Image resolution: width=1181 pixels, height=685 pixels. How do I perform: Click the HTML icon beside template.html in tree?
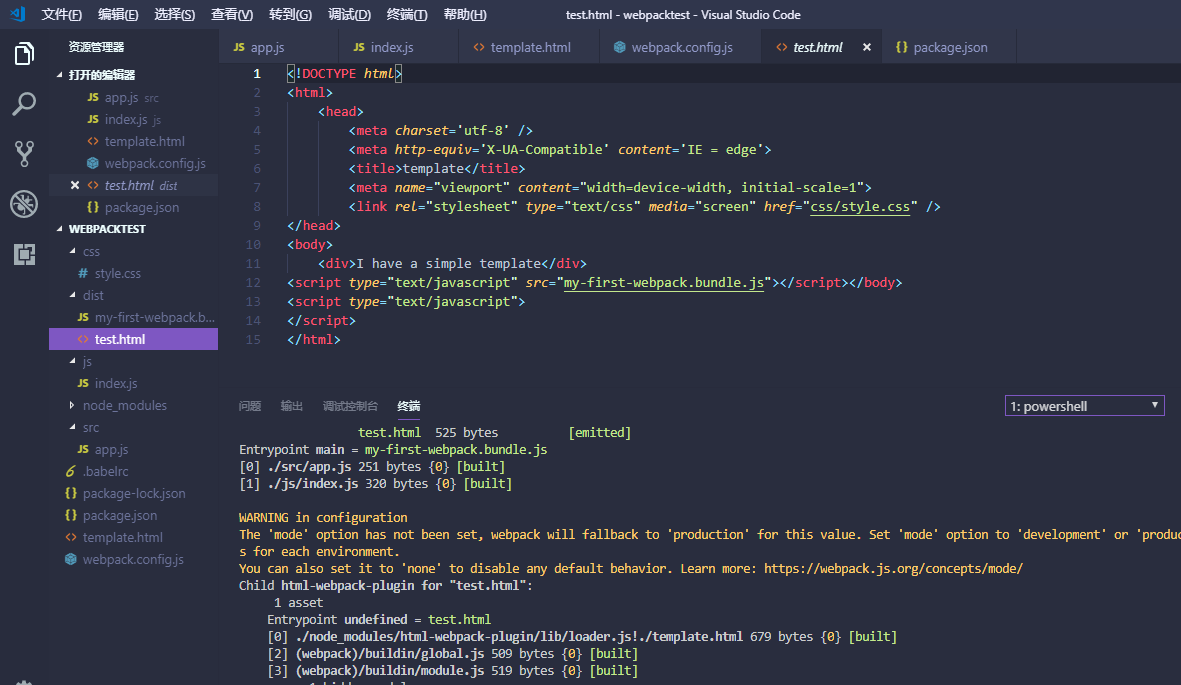click(x=71, y=537)
